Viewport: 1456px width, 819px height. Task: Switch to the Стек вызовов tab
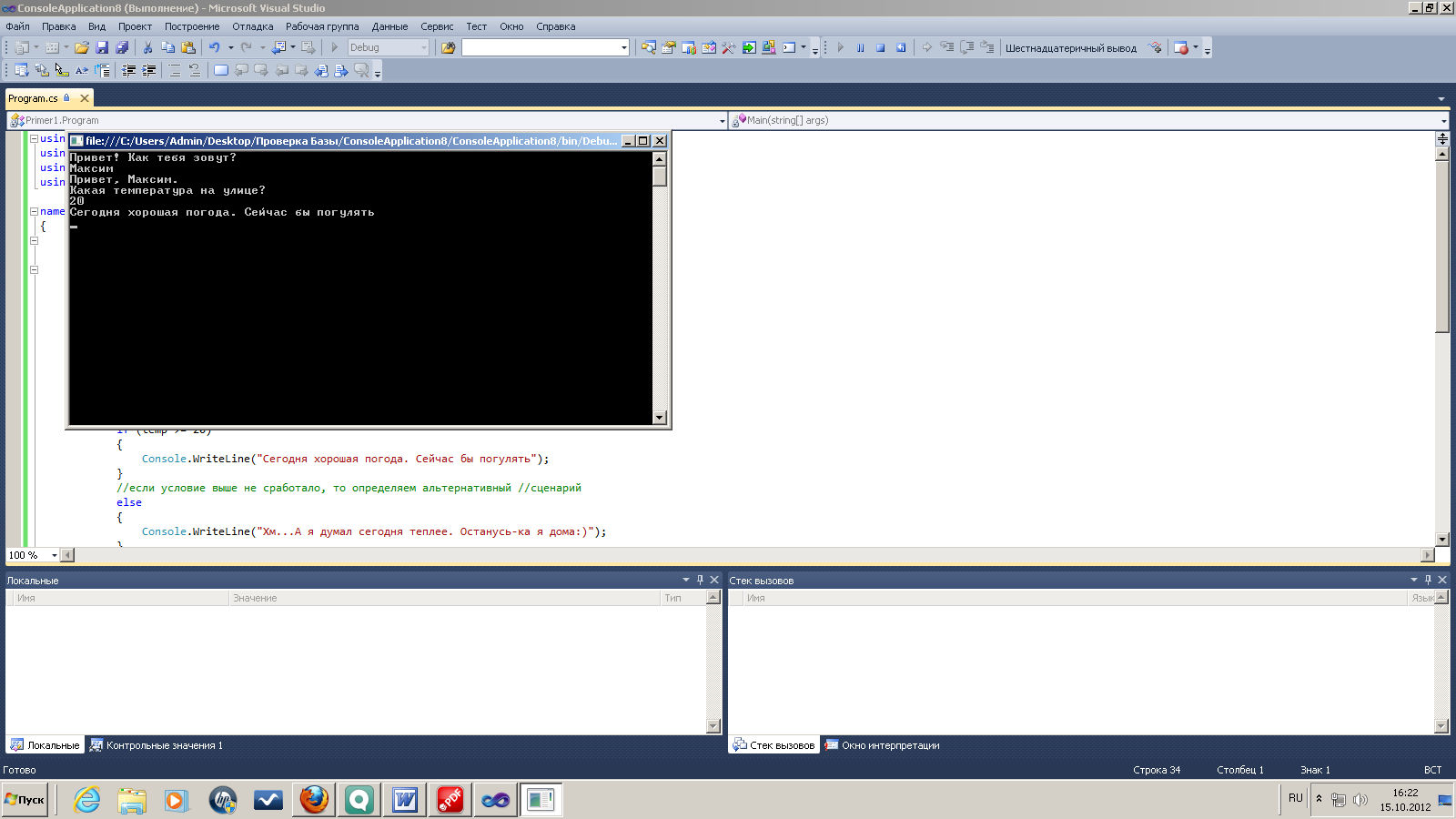(774, 745)
